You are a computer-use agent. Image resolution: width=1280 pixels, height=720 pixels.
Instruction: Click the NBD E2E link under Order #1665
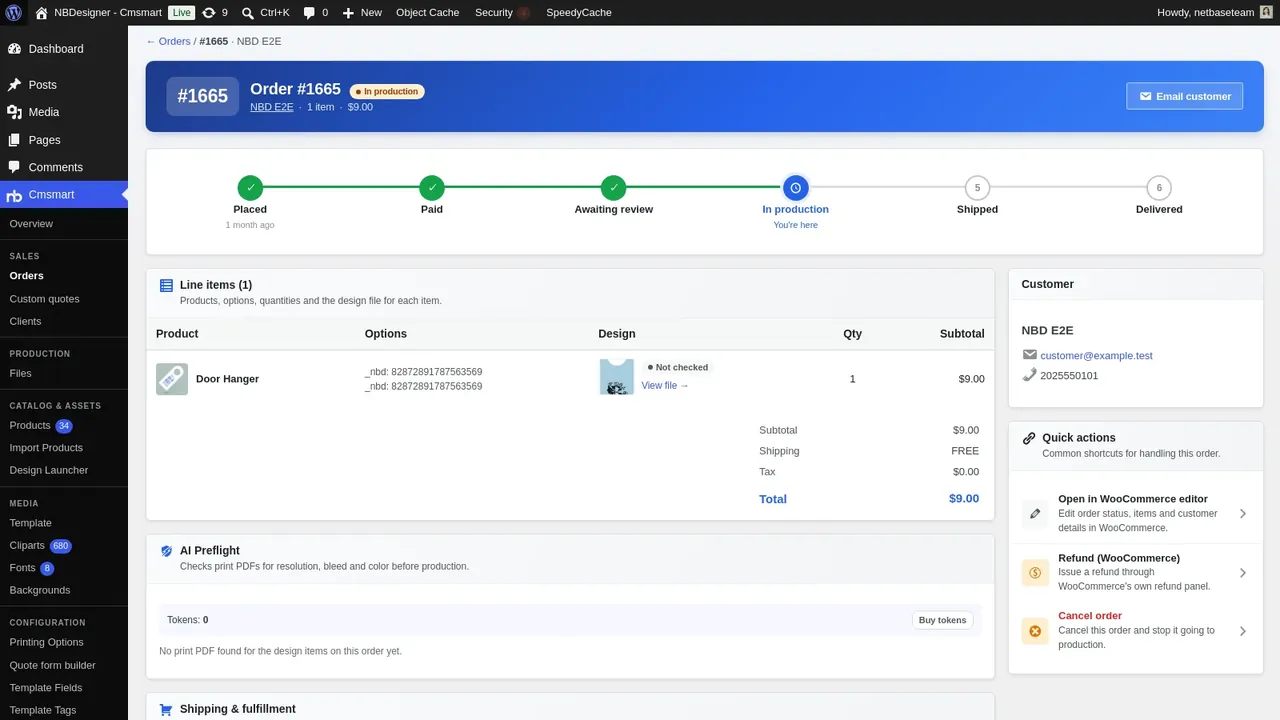pos(272,107)
